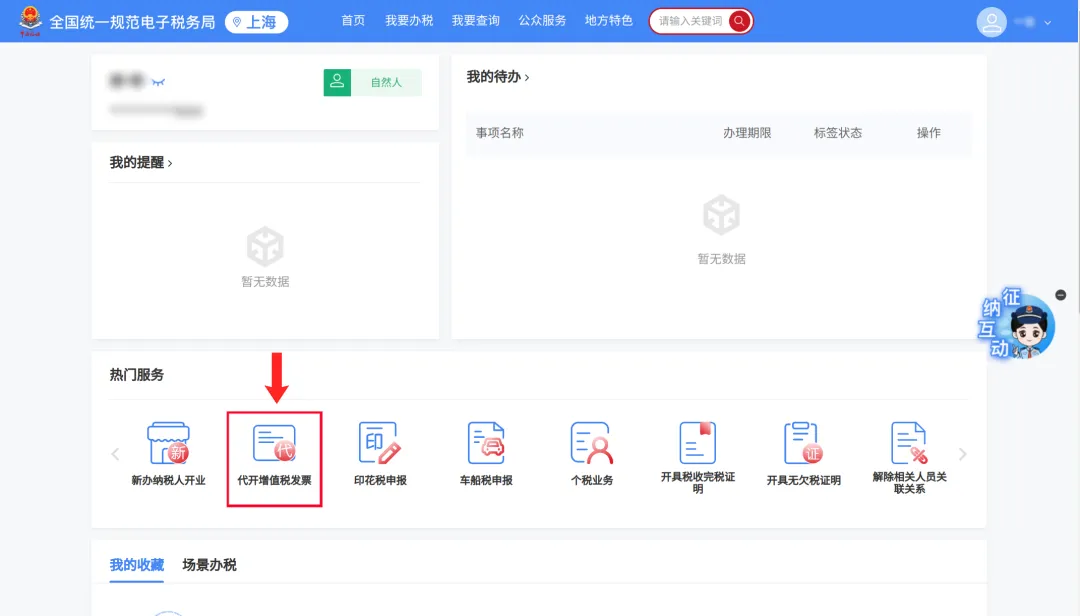Click the 自然人 identity label
The image size is (1080, 616).
386,82
